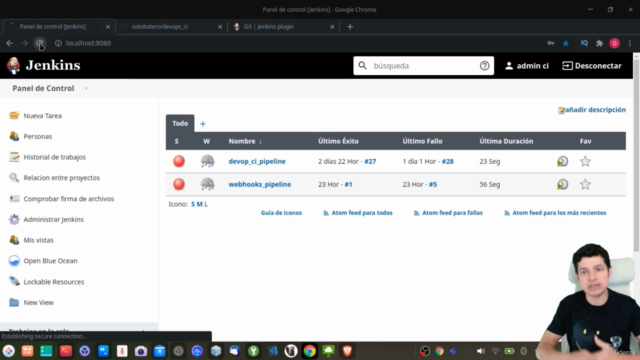Favorite the webhooks_pipeline job

point(585,184)
